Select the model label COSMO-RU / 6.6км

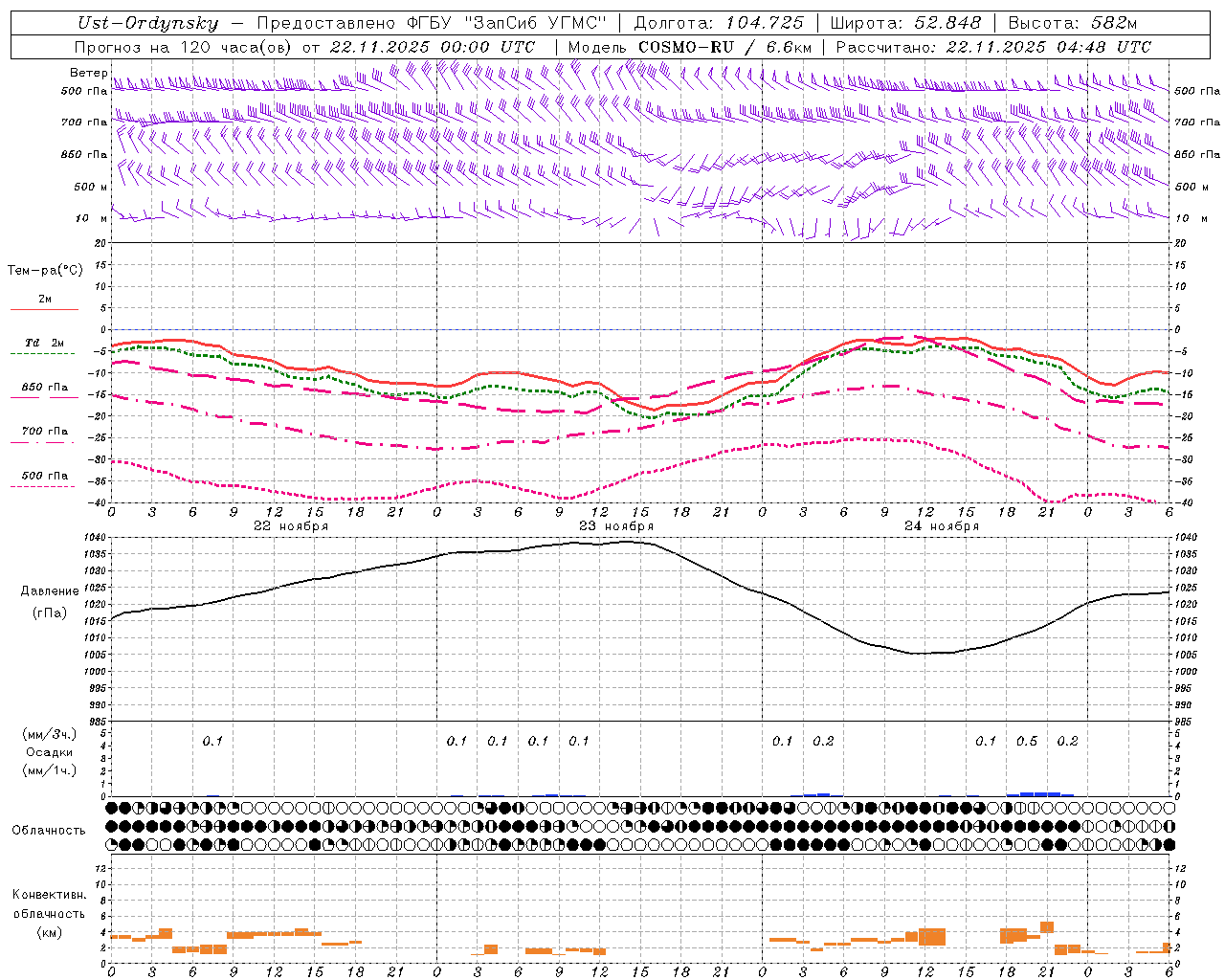pos(724,47)
